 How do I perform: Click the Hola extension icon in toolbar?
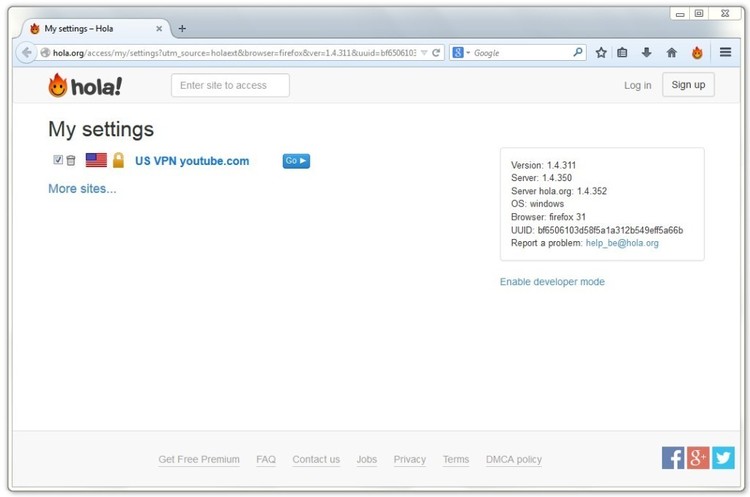pos(697,53)
